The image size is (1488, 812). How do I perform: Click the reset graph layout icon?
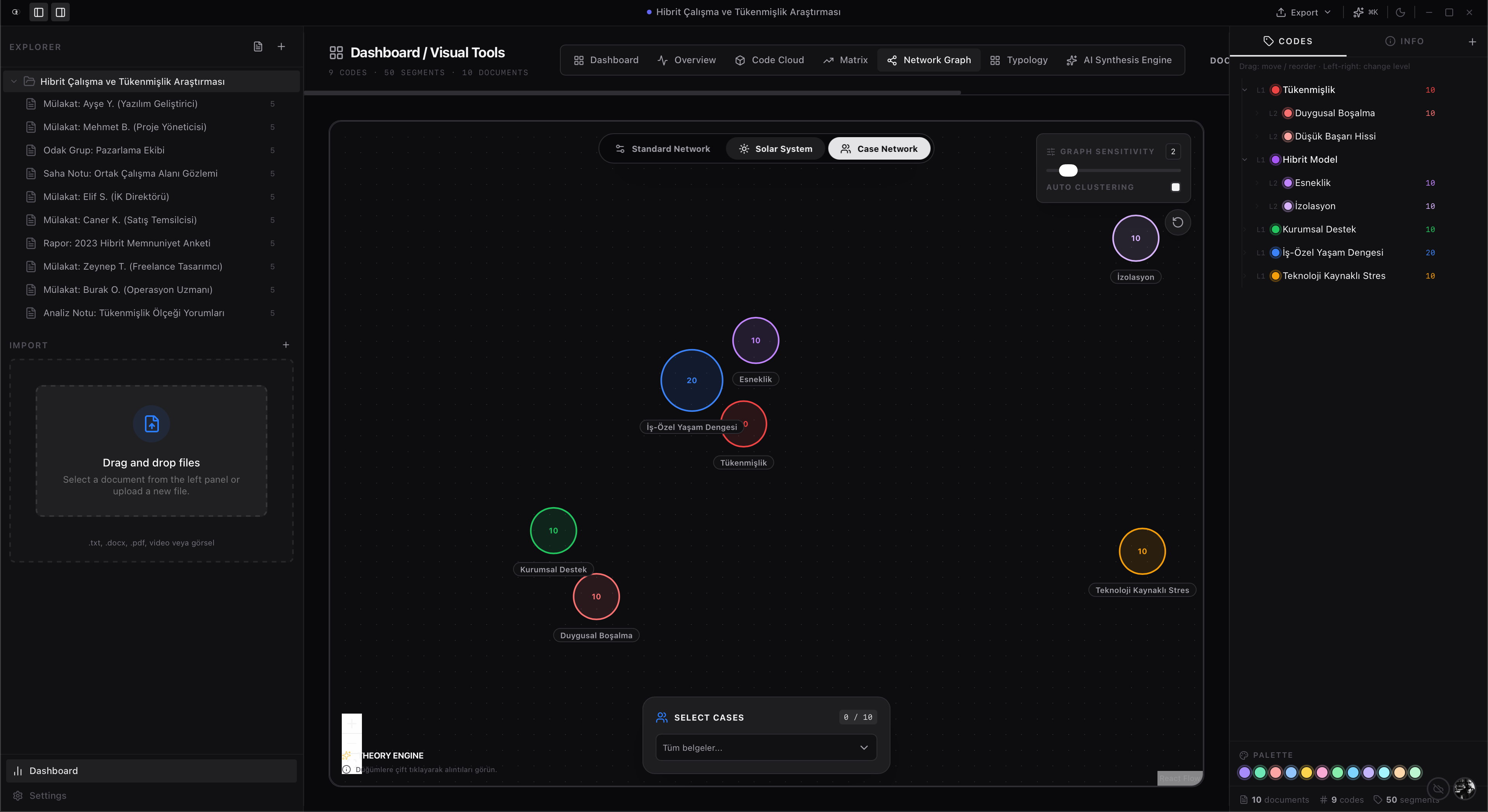click(1177, 222)
